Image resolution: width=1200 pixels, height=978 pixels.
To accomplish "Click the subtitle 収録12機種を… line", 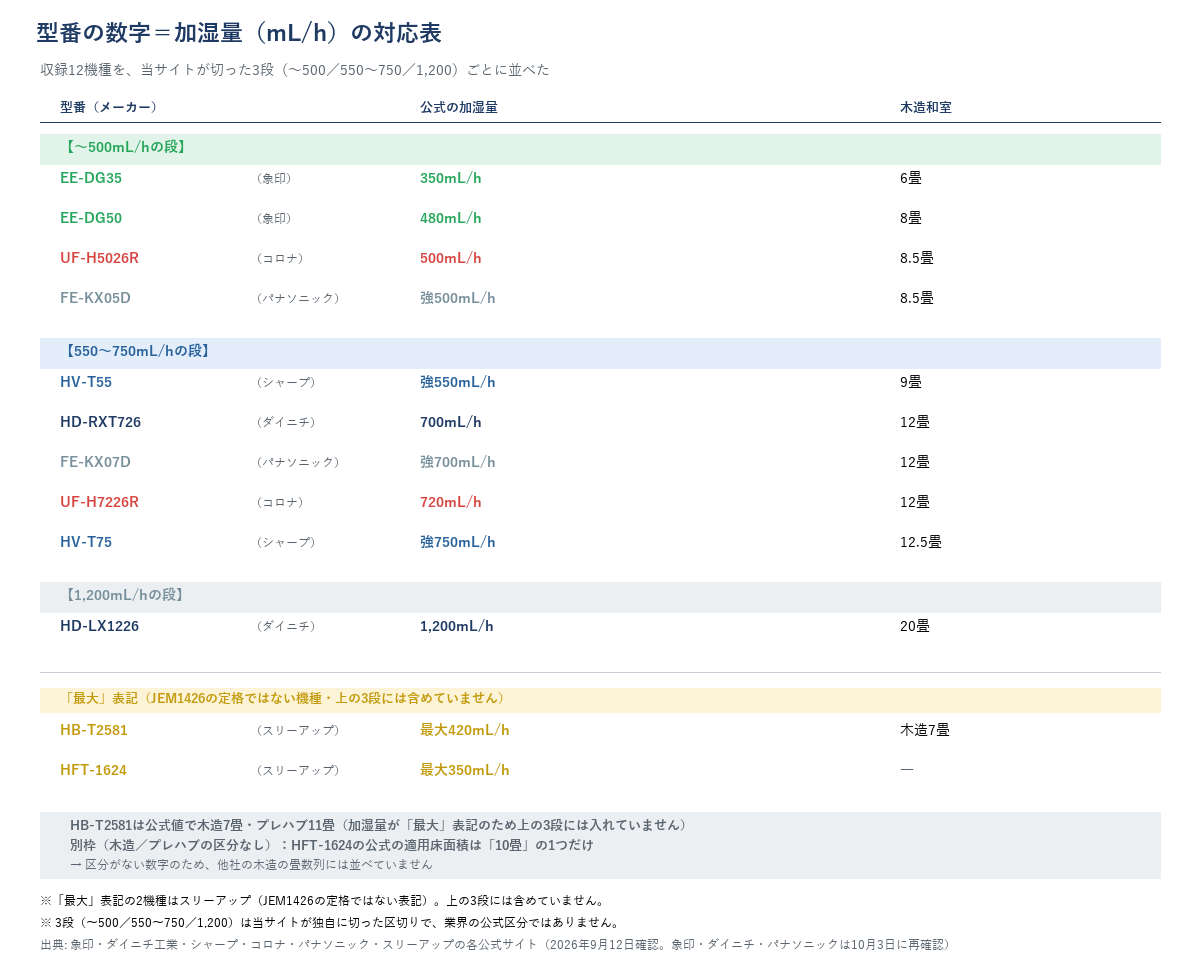I will (295, 70).
